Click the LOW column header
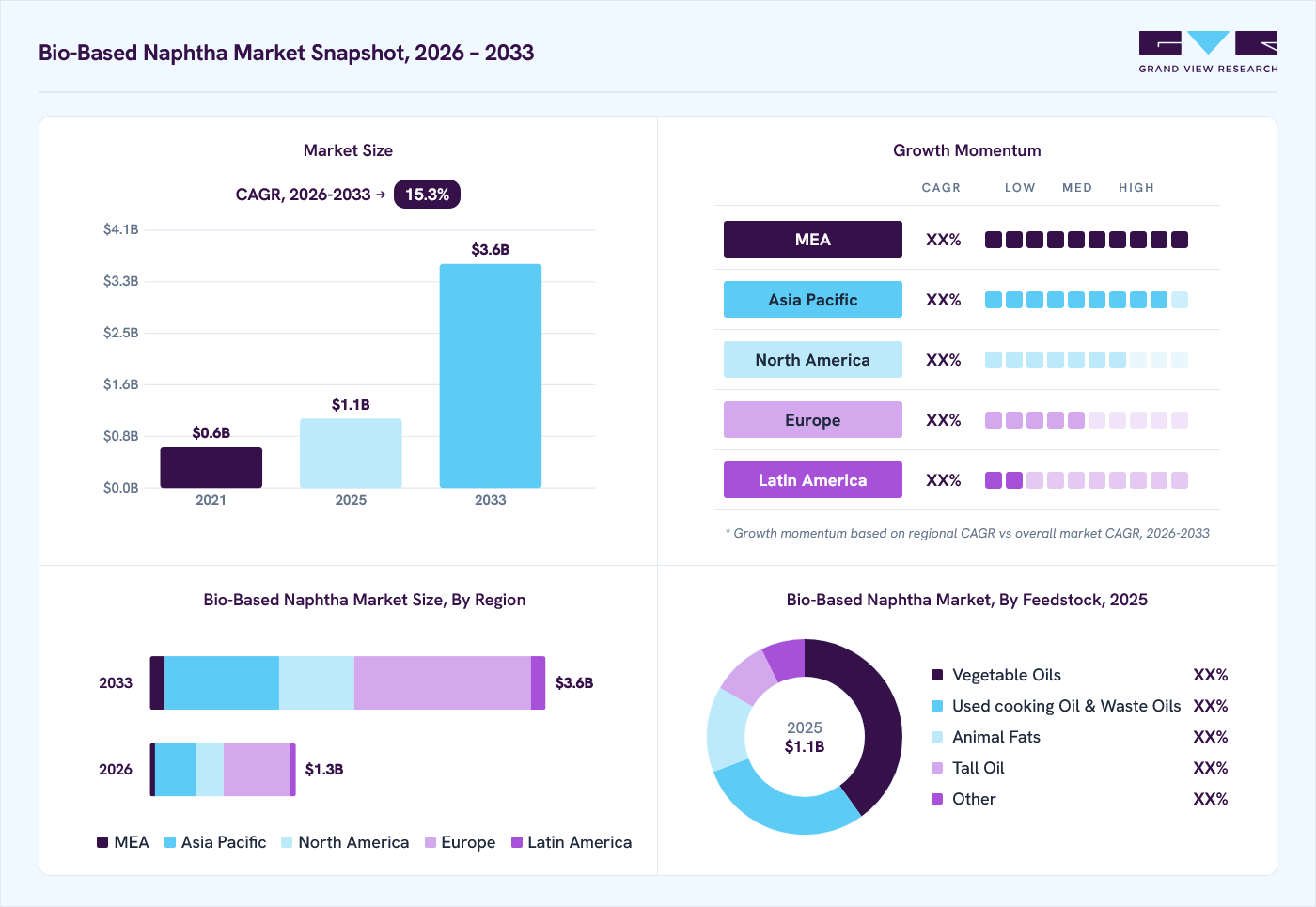Screen dimensions: 1316x907 [1020, 188]
